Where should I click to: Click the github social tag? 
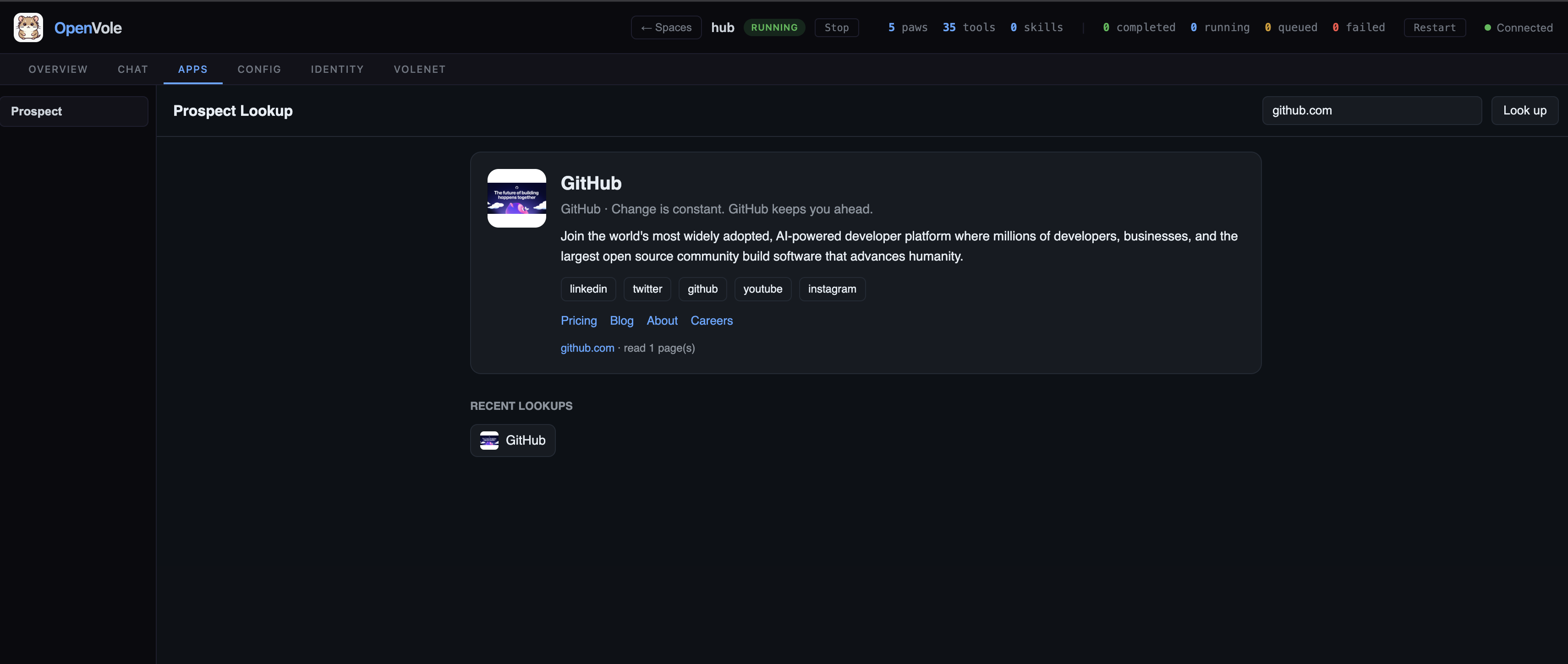point(702,289)
